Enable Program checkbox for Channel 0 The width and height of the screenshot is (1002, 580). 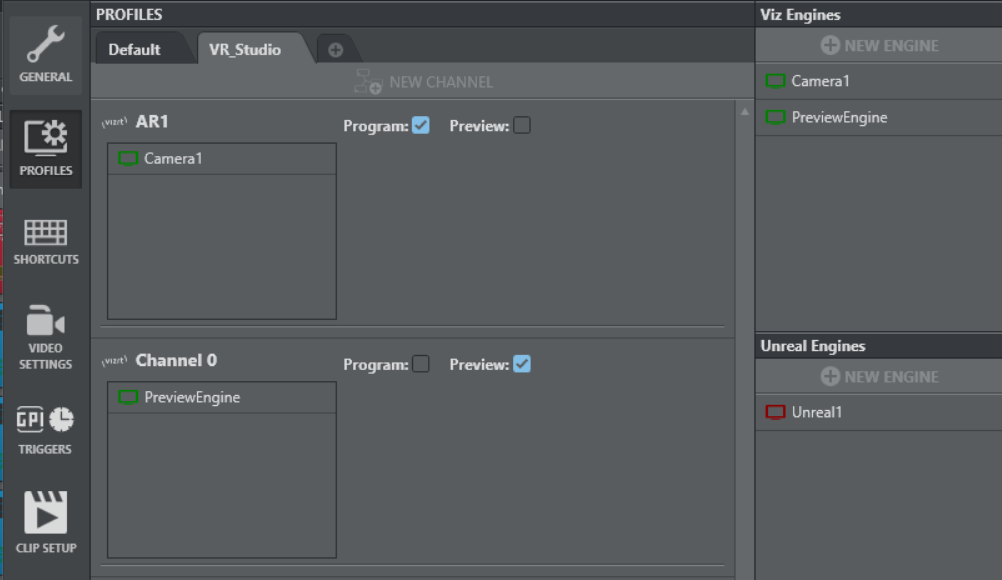pos(421,364)
